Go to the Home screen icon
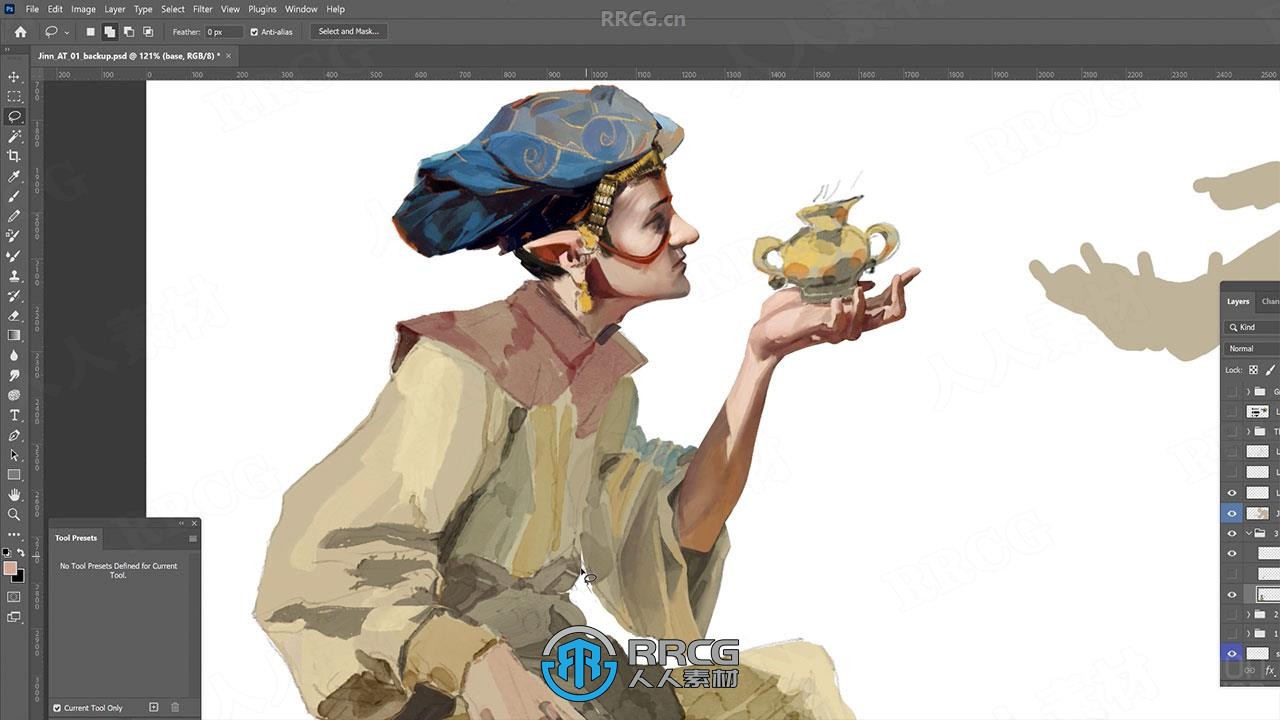Image resolution: width=1280 pixels, height=720 pixels. (20, 32)
